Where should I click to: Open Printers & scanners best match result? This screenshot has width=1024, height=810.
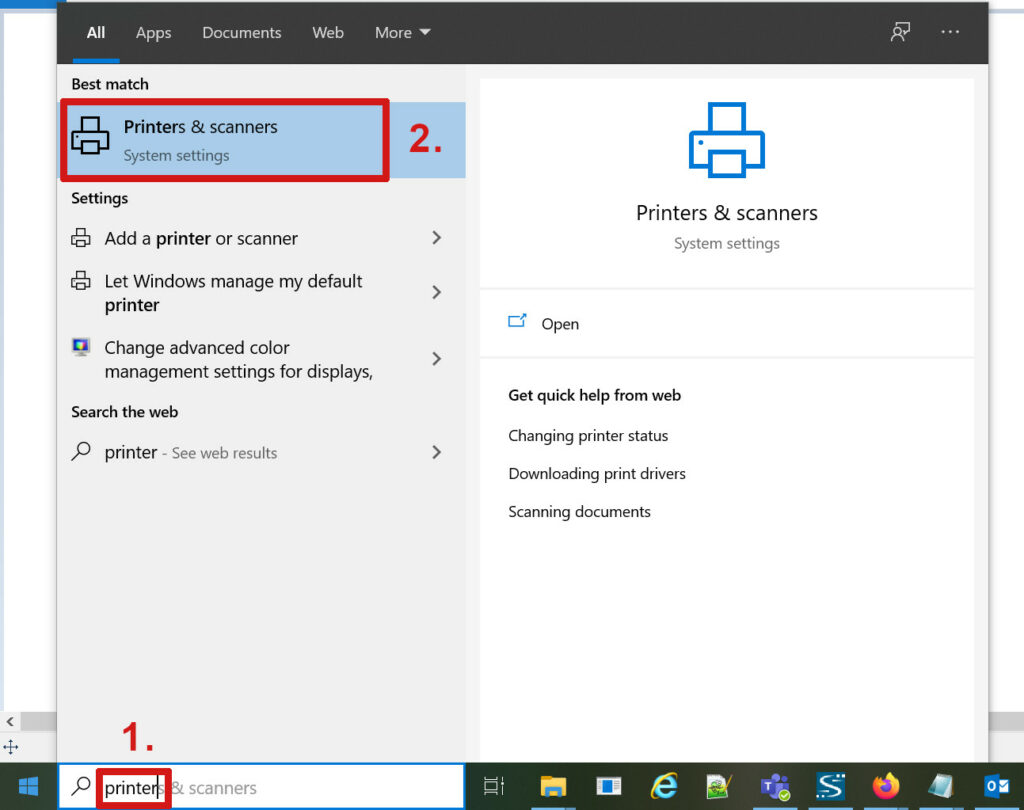tap(261, 140)
